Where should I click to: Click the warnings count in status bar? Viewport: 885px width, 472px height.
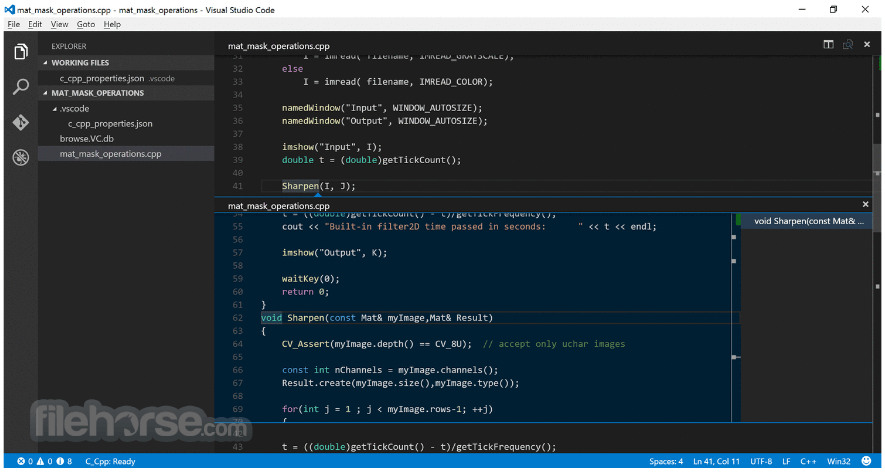44,461
